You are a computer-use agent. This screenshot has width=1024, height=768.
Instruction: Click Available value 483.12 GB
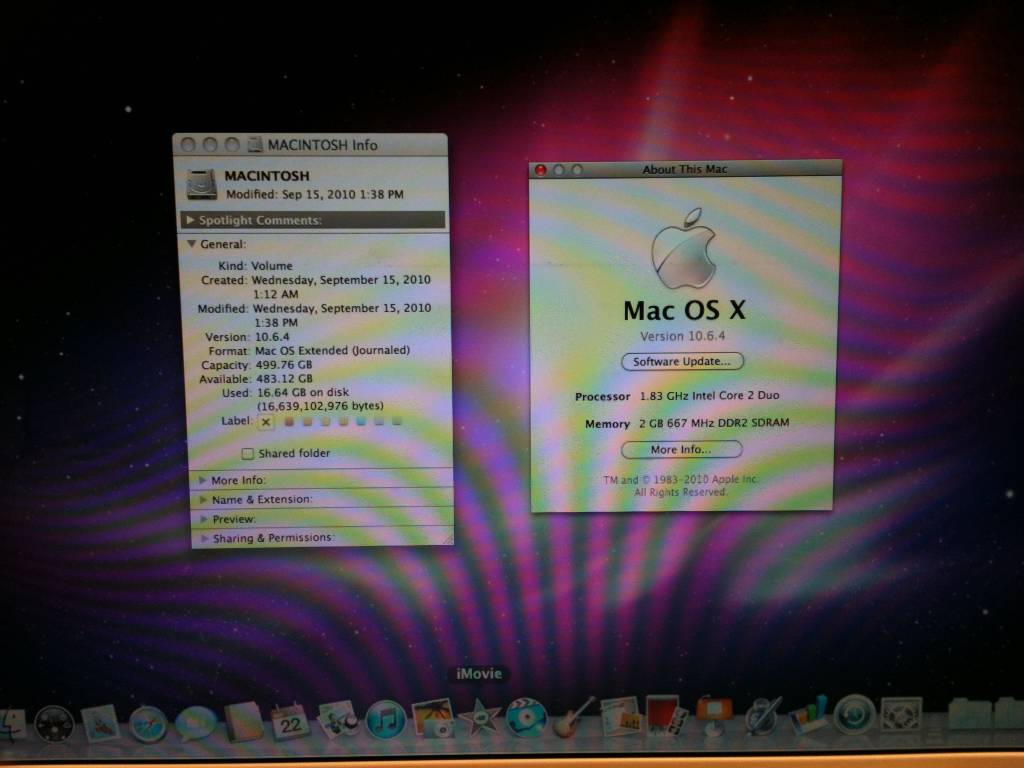tap(283, 378)
